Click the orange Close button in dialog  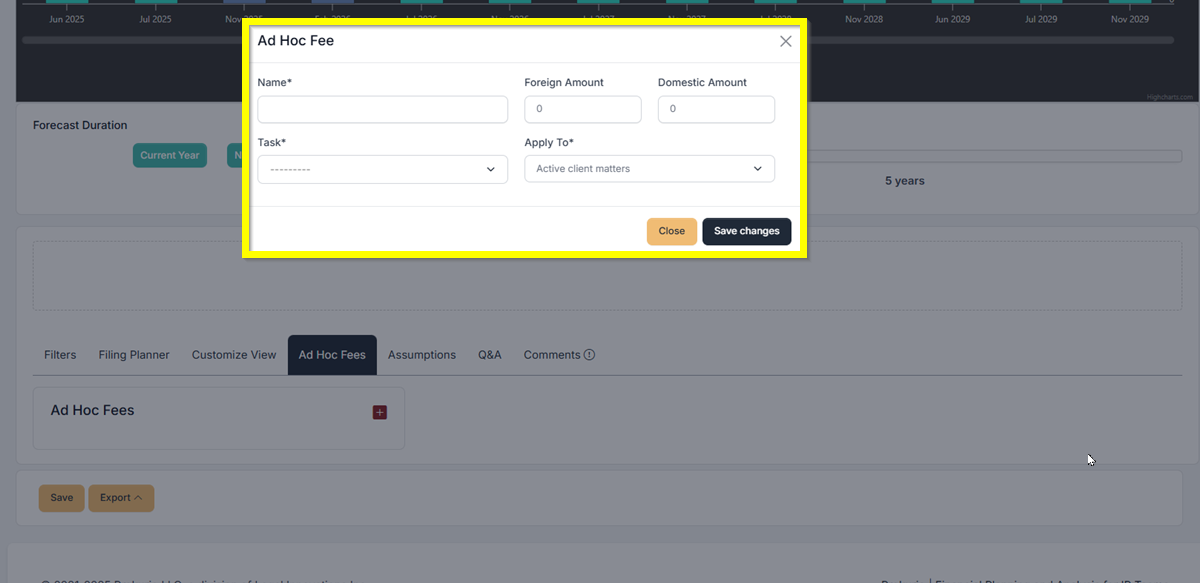(671, 231)
